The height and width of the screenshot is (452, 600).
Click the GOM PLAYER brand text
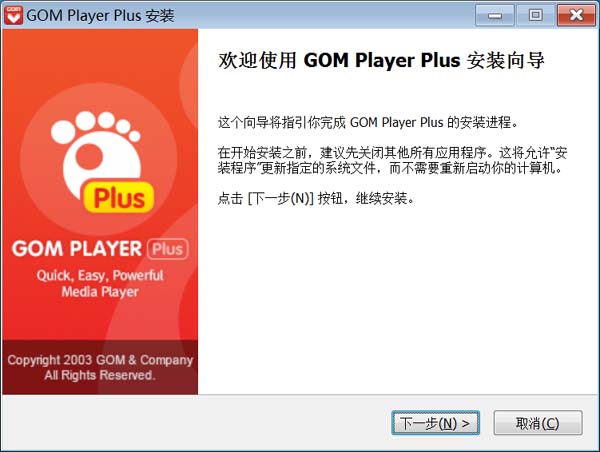coord(77,249)
